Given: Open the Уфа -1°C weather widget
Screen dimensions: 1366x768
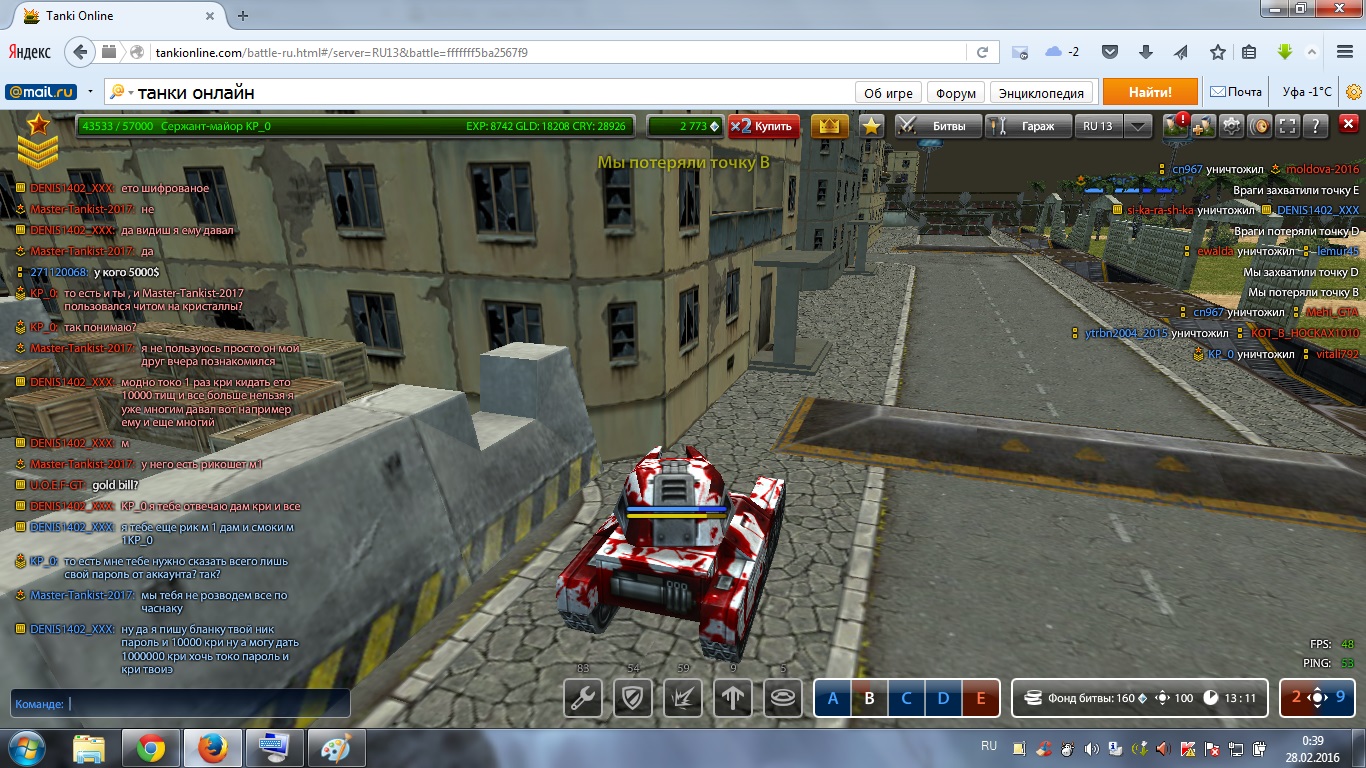Looking at the screenshot, I should click(x=1307, y=92).
